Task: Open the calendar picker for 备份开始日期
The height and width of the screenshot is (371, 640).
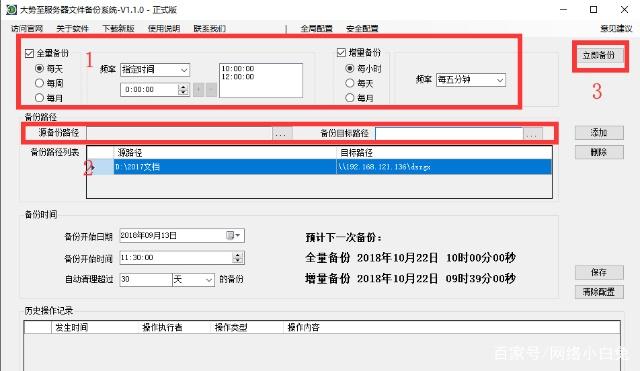Action: (233, 235)
